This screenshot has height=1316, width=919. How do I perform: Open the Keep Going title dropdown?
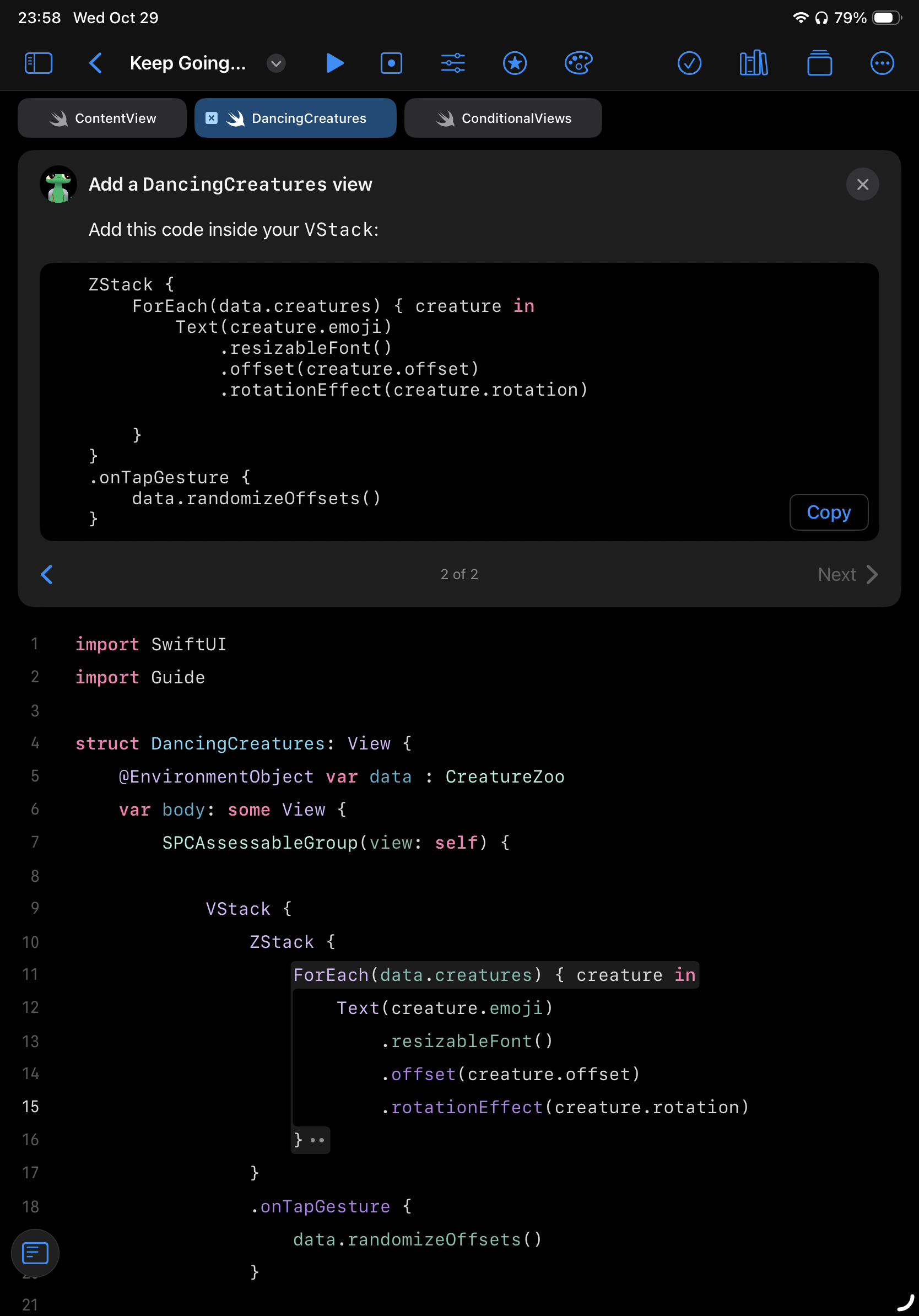276,63
